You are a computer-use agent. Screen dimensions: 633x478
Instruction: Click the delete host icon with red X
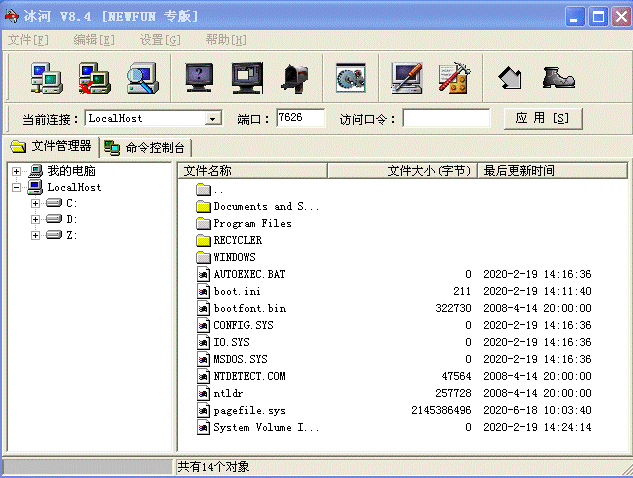coord(94,78)
